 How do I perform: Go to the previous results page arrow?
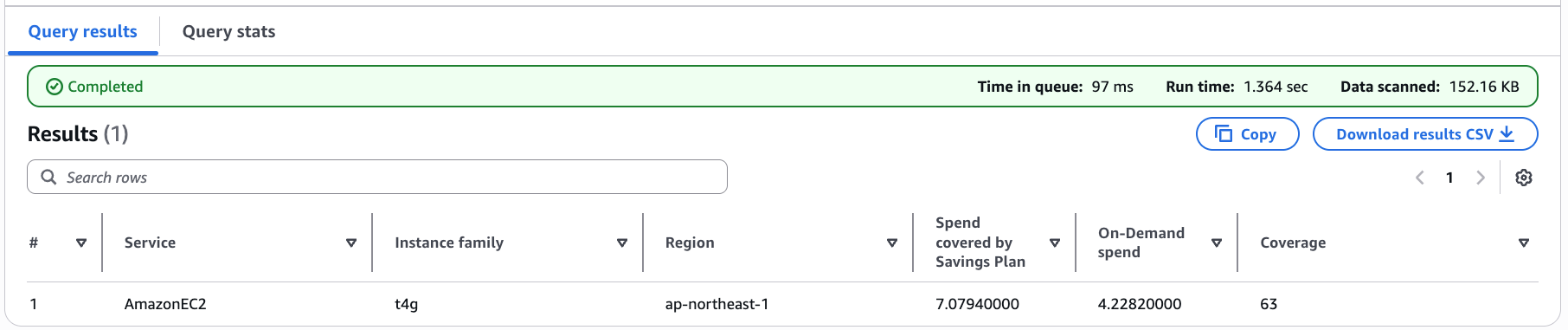(x=1420, y=178)
